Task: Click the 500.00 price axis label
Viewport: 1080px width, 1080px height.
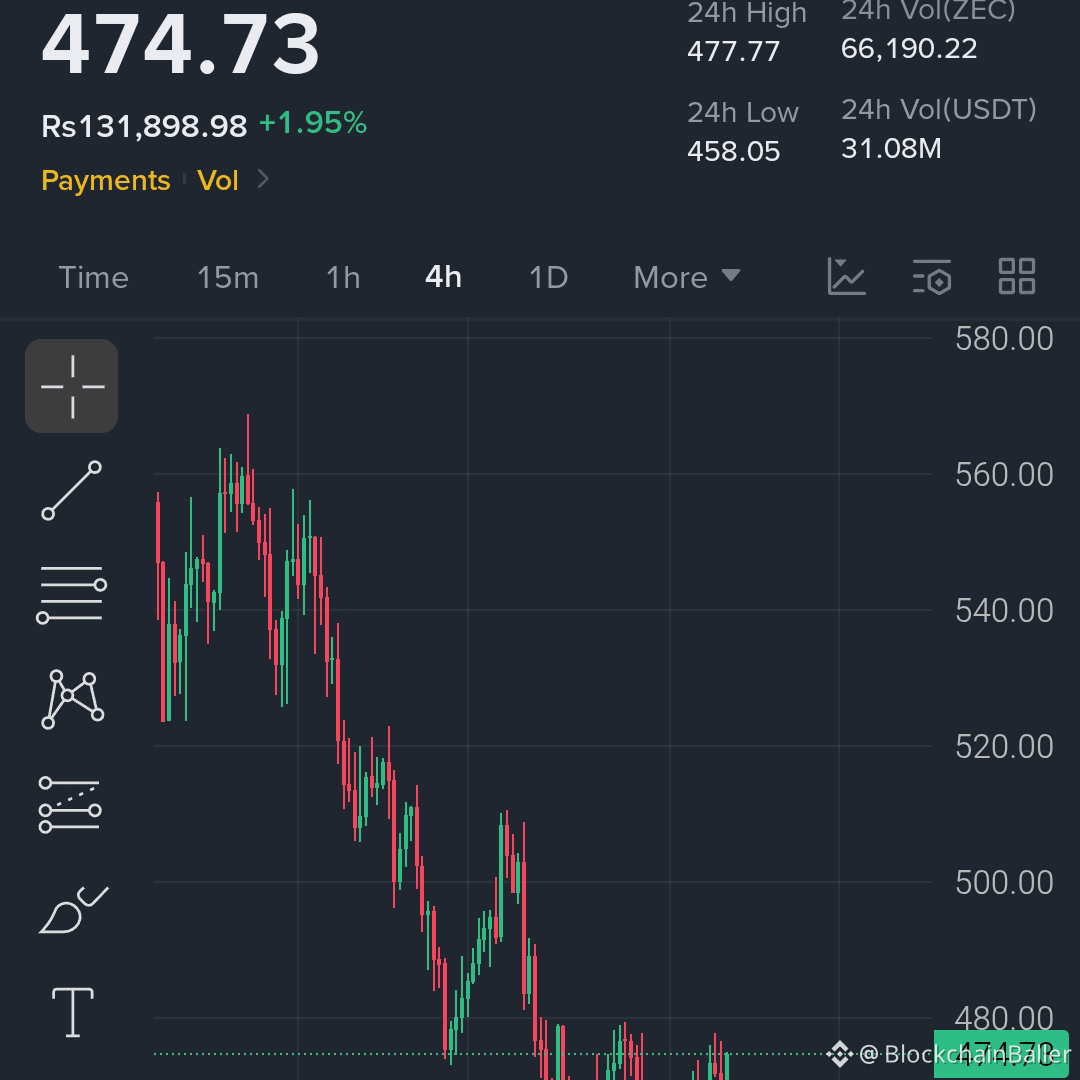Action: (1004, 882)
